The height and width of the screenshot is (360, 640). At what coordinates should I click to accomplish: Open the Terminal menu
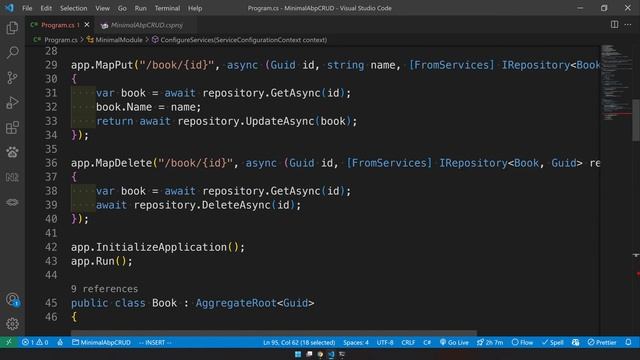(167, 8)
